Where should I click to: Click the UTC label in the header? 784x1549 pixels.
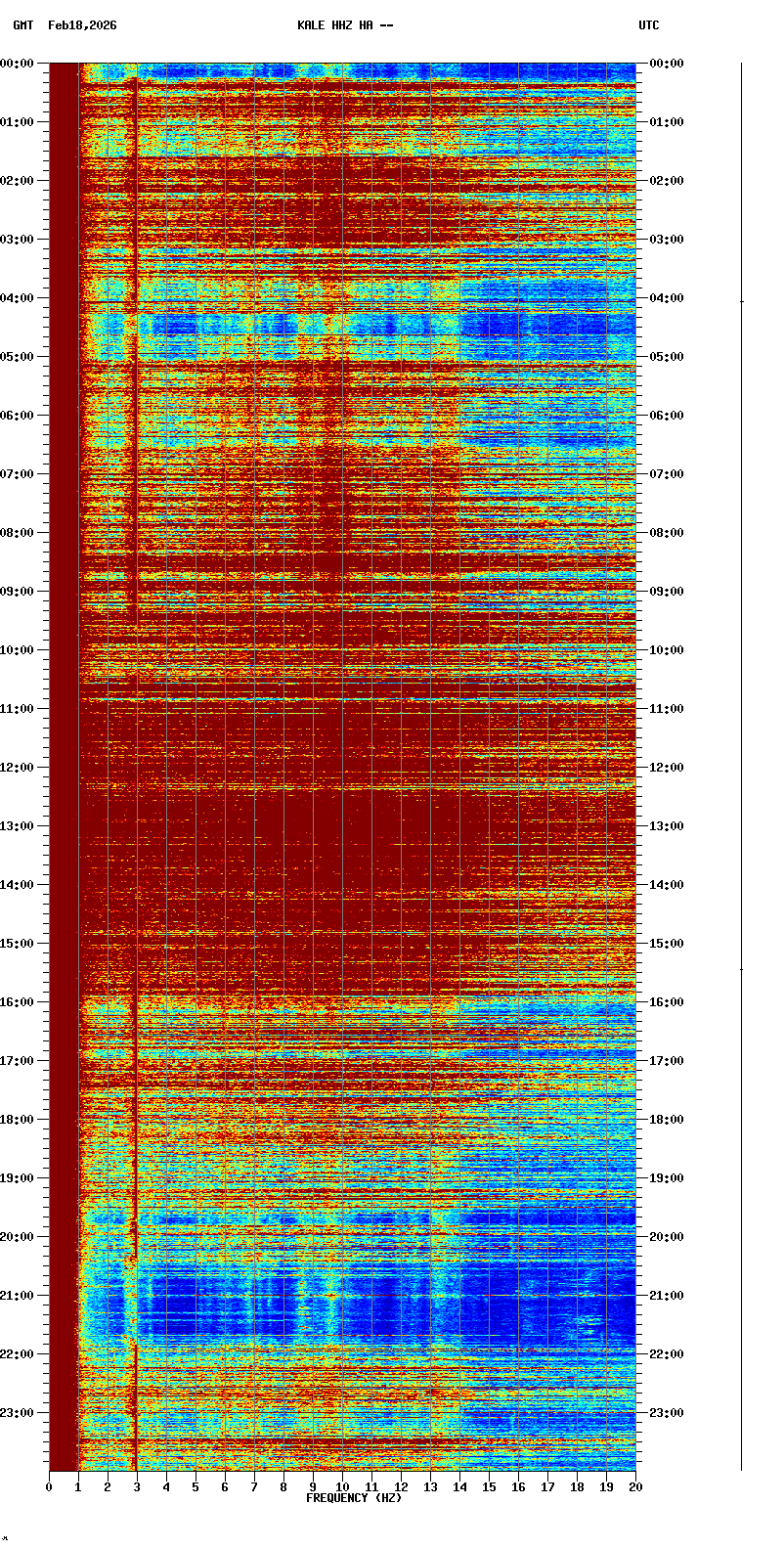tap(649, 25)
